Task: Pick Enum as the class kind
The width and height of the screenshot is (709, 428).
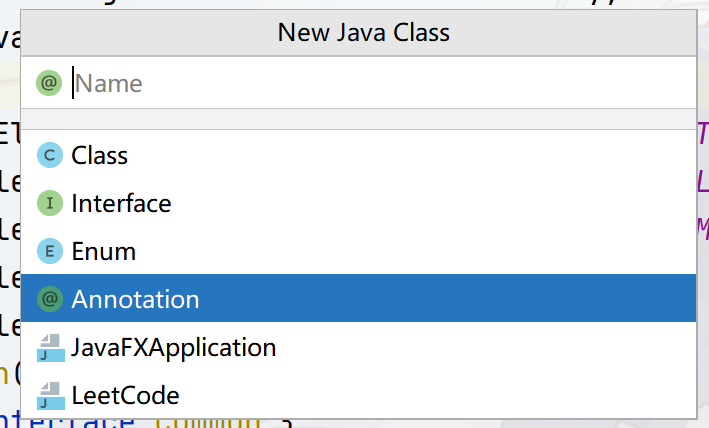Action: (358, 251)
